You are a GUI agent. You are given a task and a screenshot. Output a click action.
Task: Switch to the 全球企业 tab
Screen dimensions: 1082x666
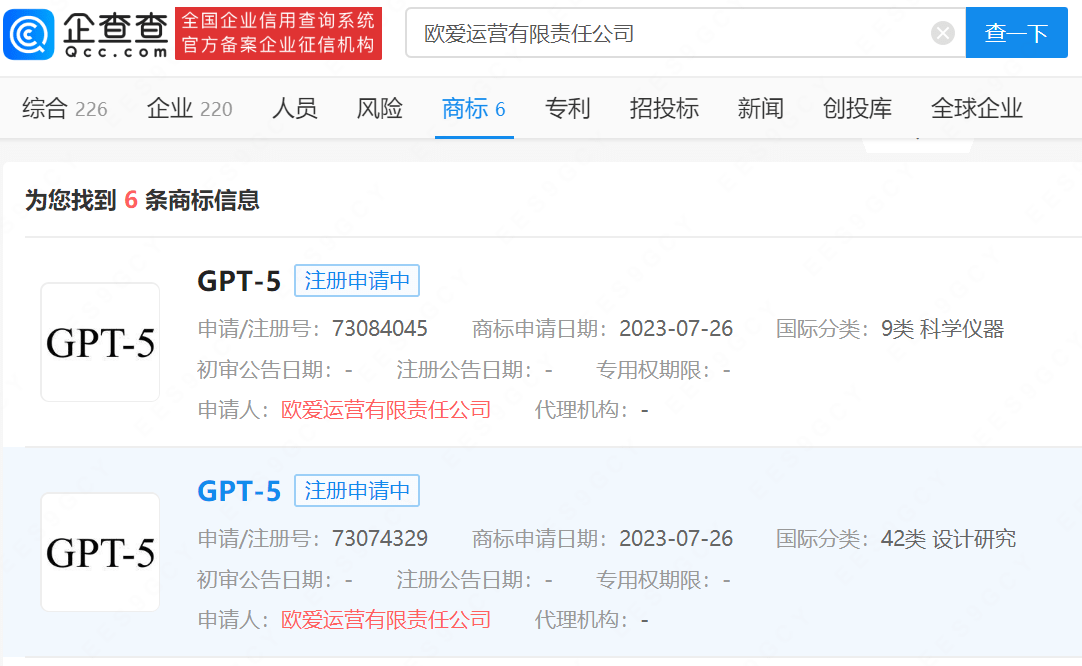click(976, 108)
